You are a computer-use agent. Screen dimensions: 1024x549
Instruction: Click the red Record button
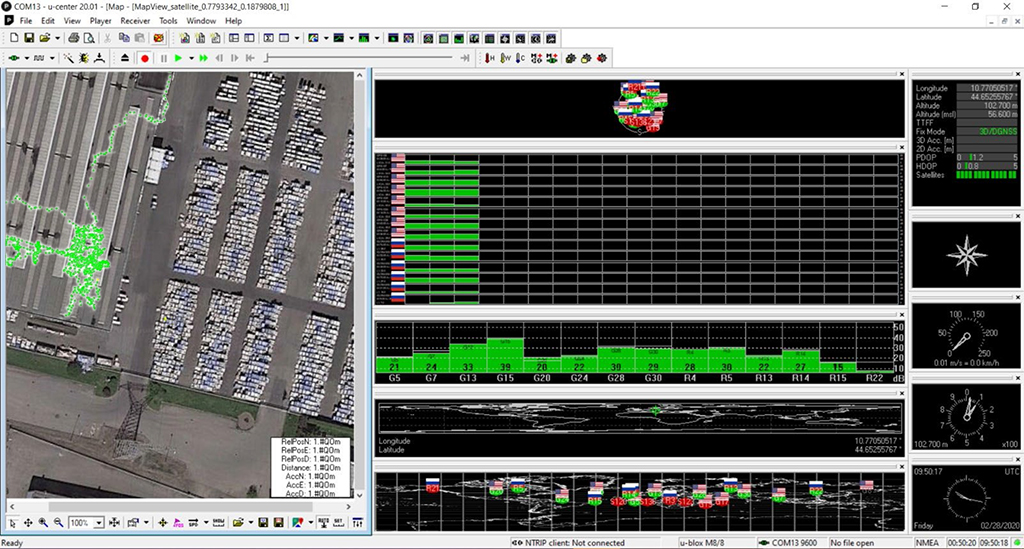[145, 59]
